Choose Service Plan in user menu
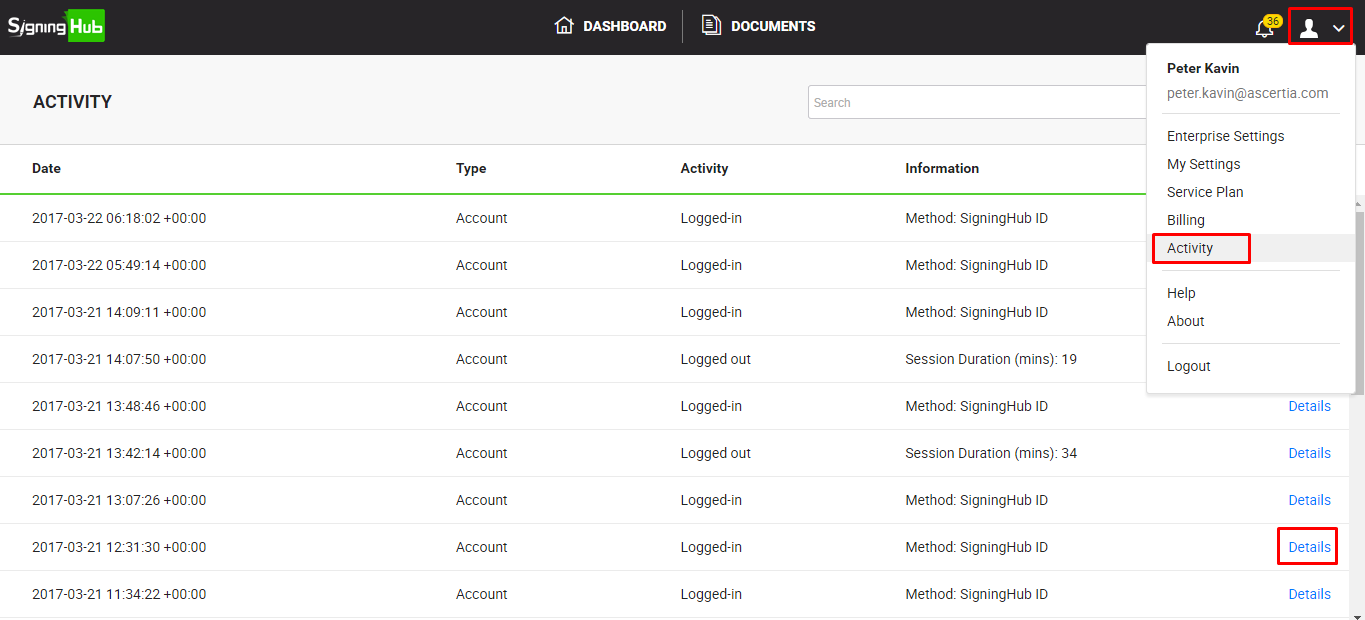This screenshot has width=1365, height=620. (1205, 192)
